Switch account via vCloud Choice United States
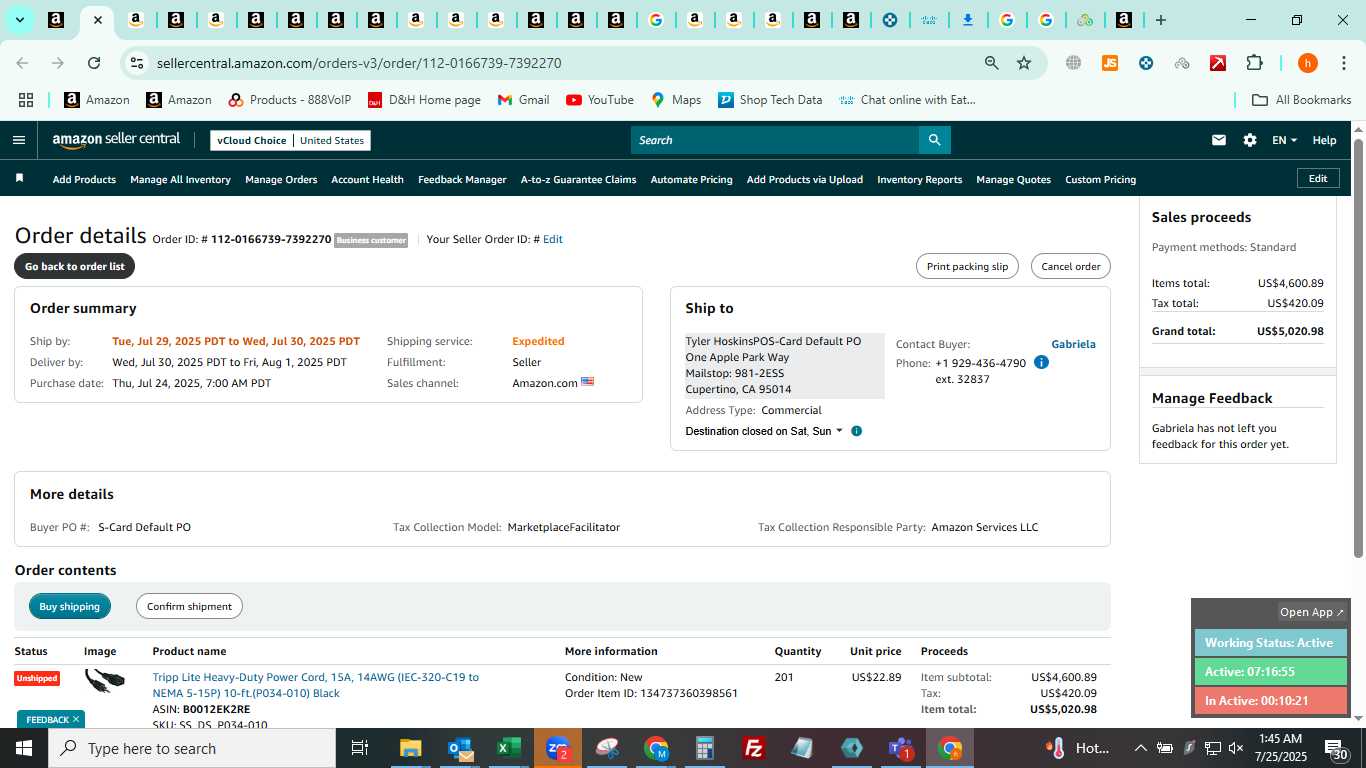 point(290,140)
